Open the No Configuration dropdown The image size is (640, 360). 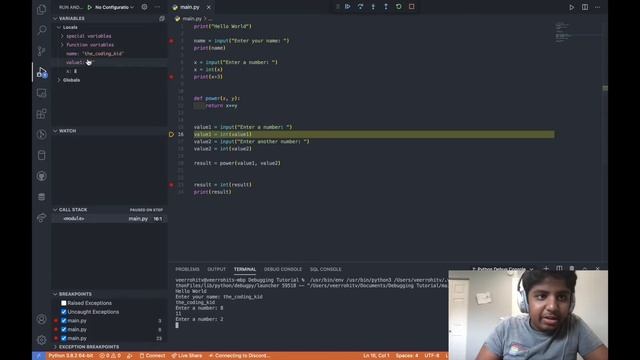pyautogui.click(x=114, y=7)
